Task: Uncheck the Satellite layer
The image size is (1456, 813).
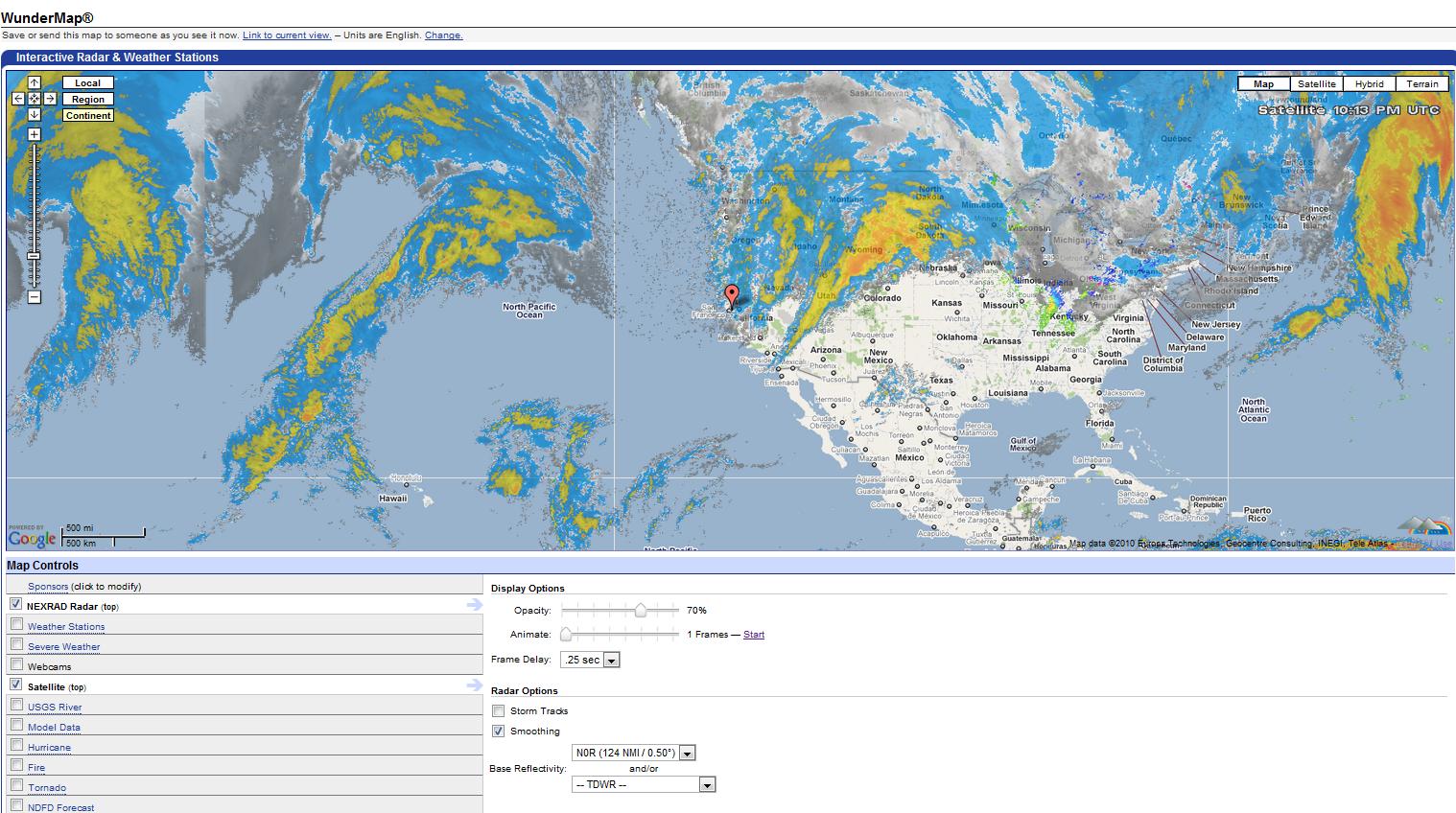Action: 16,685
